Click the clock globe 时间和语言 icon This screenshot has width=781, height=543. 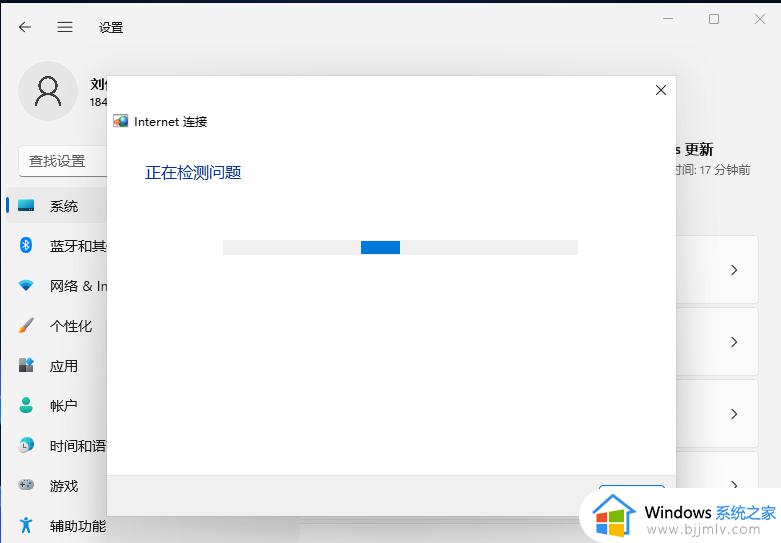click(26, 445)
